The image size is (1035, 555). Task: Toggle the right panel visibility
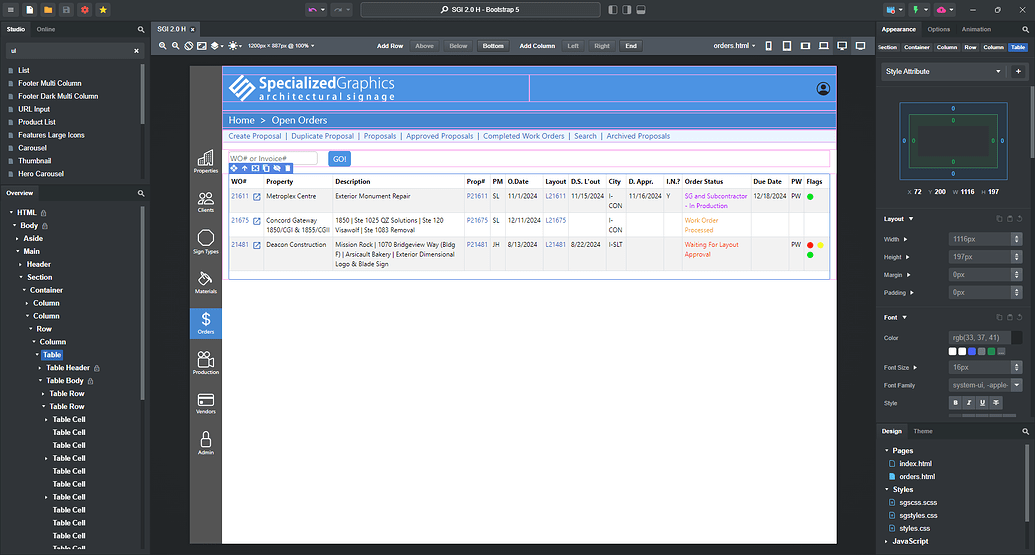coord(626,10)
